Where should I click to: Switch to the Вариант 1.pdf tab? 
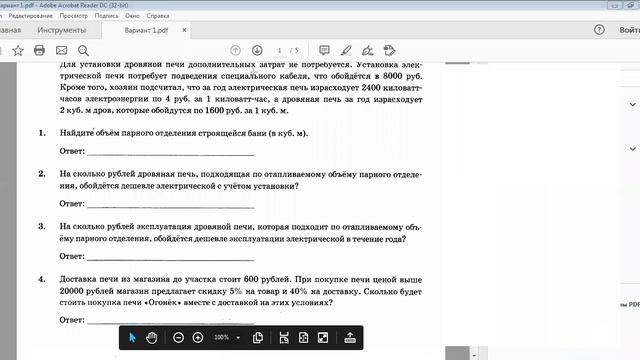(x=146, y=30)
